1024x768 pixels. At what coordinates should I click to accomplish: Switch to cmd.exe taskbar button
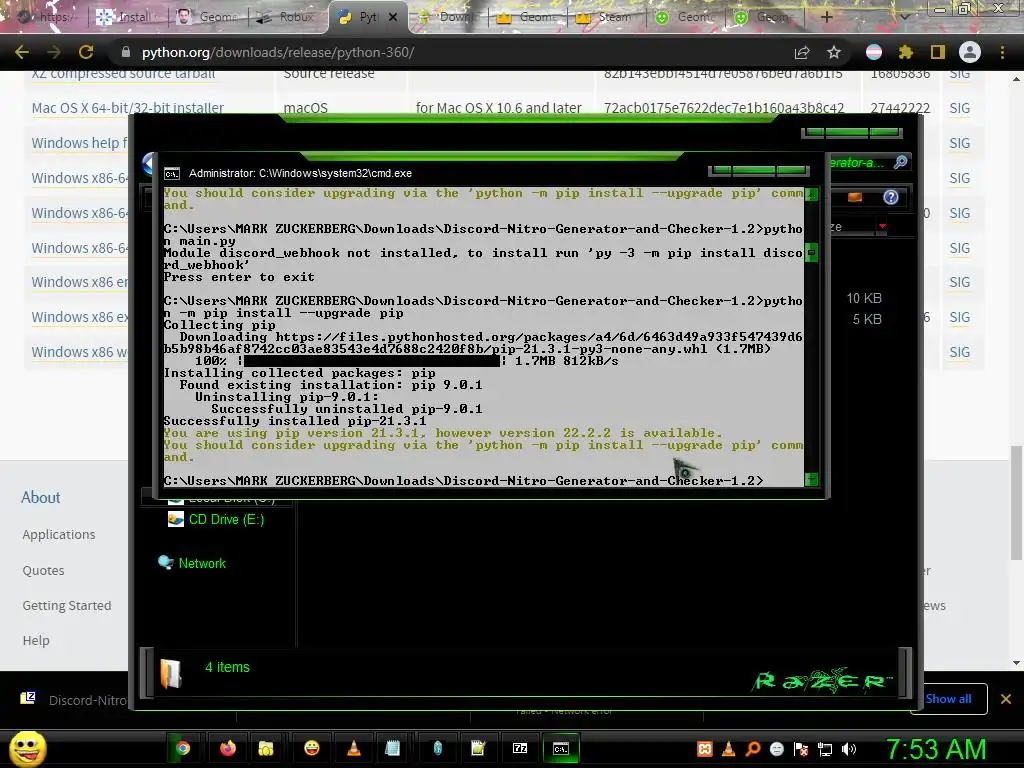pyautogui.click(x=561, y=748)
